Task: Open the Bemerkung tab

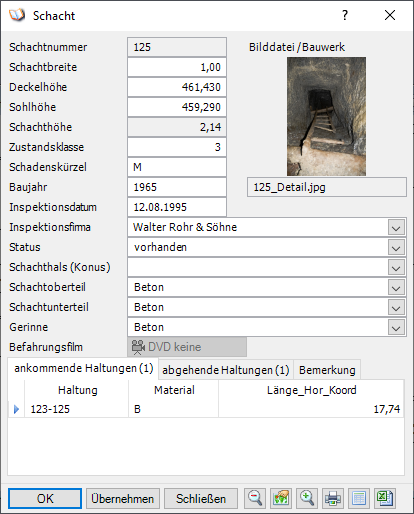Action: [327, 370]
